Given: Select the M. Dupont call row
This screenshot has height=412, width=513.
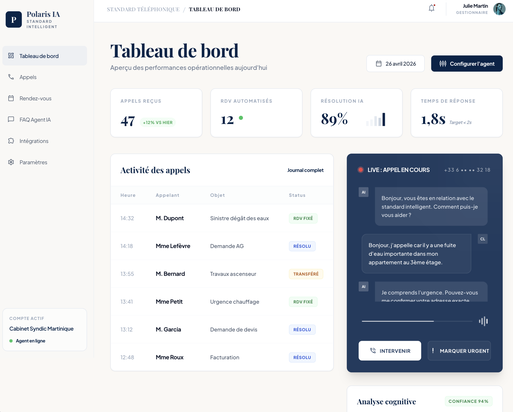Looking at the screenshot, I should pyautogui.click(x=222, y=218).
